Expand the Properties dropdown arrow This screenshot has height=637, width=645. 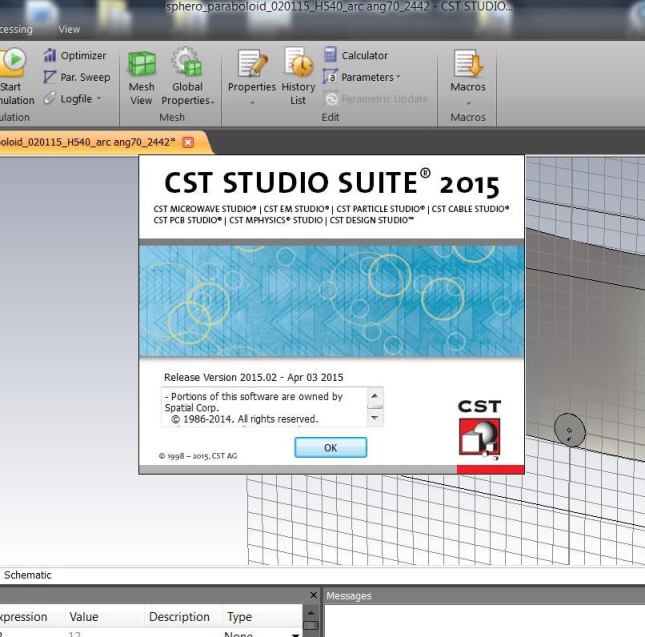pos(252,102)
